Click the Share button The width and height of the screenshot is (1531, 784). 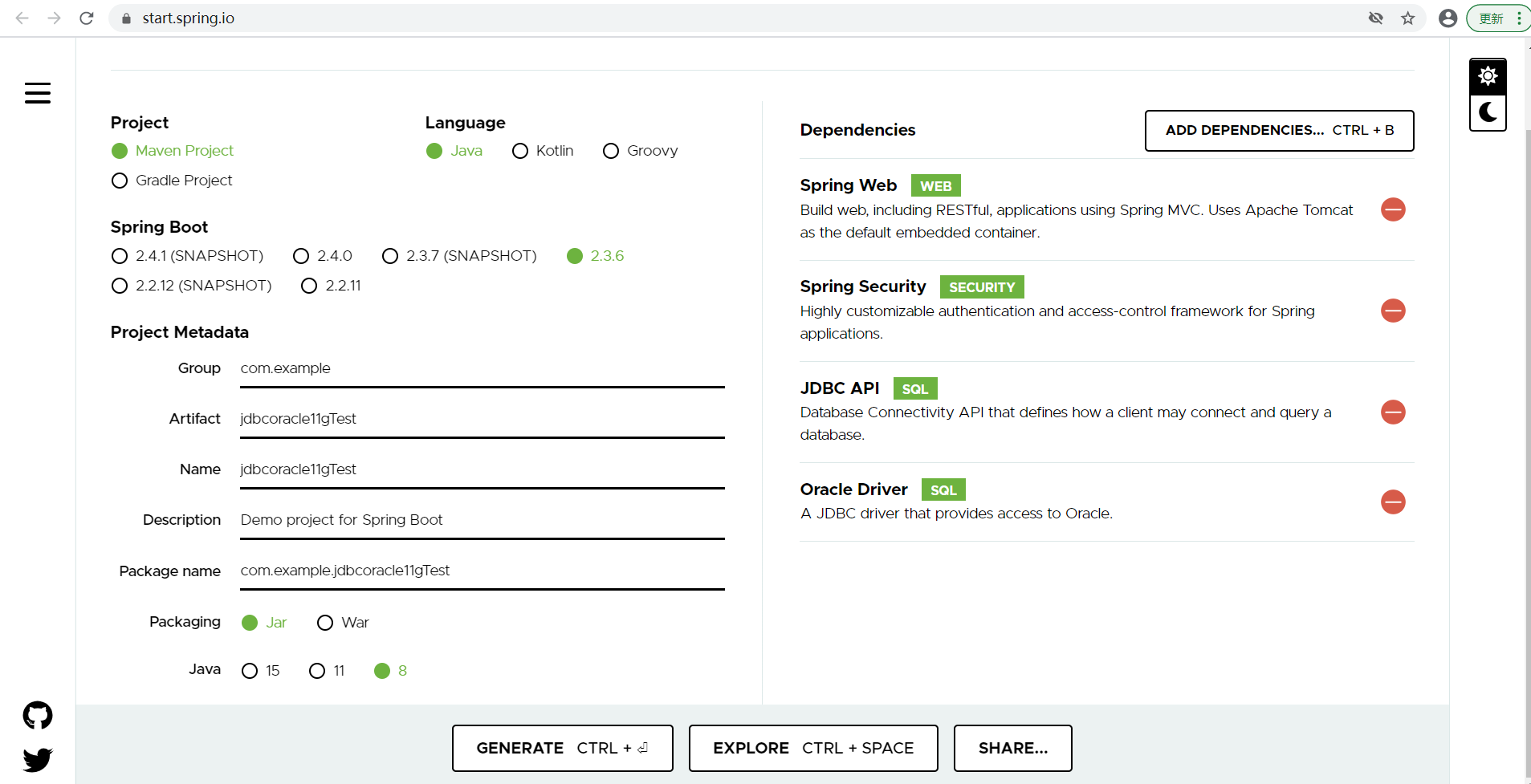click(1012, 748)
